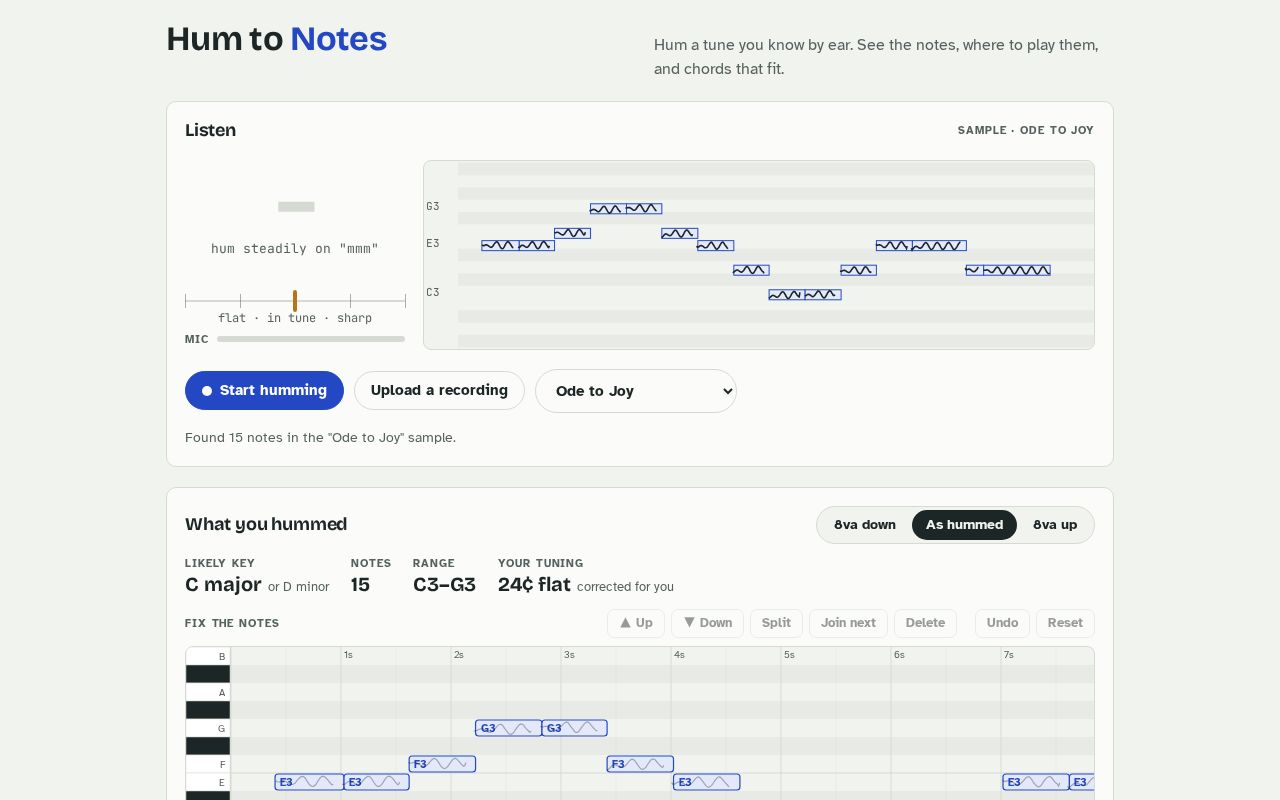
Task: Click the E piano key
Action: point(208,782)
